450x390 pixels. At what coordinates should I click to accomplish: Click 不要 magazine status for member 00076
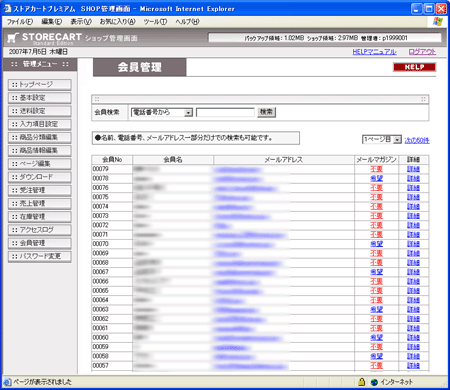point(376,188)
